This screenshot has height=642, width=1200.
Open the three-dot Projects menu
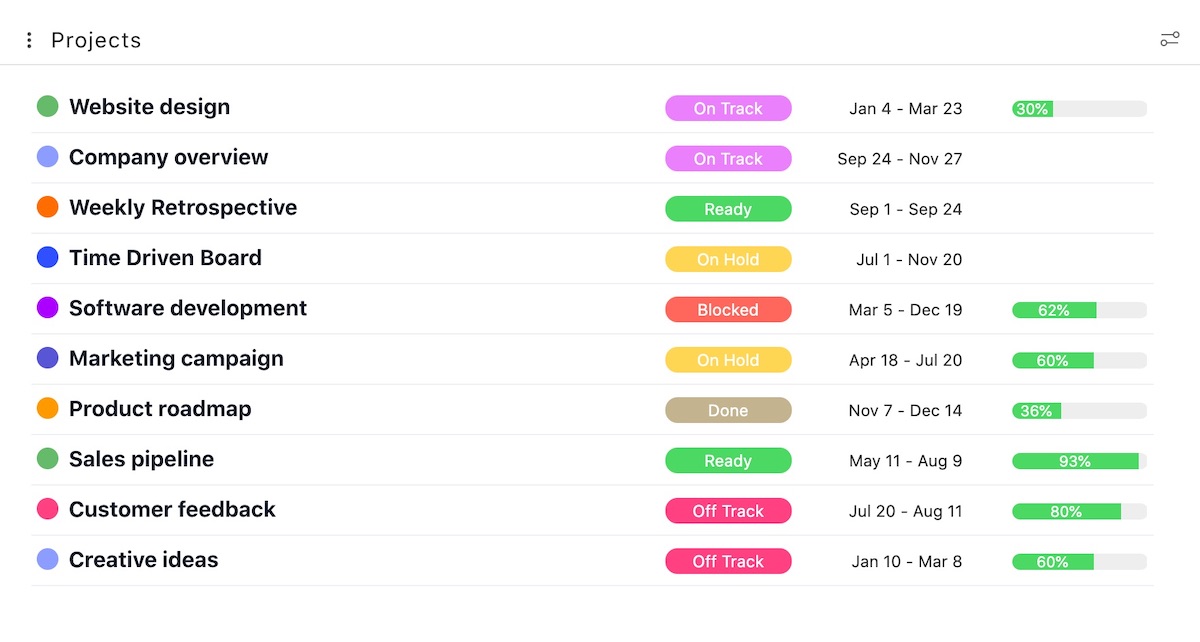29,40
